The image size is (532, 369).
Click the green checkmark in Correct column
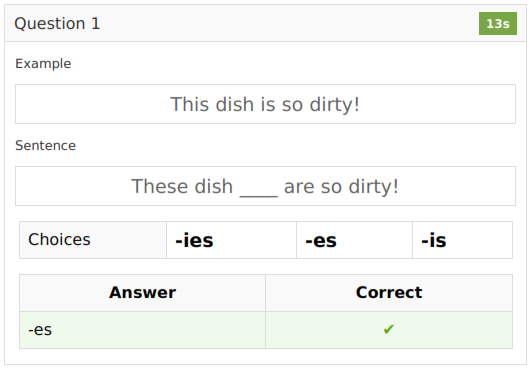pyautogui.click(x=388, y=329)
